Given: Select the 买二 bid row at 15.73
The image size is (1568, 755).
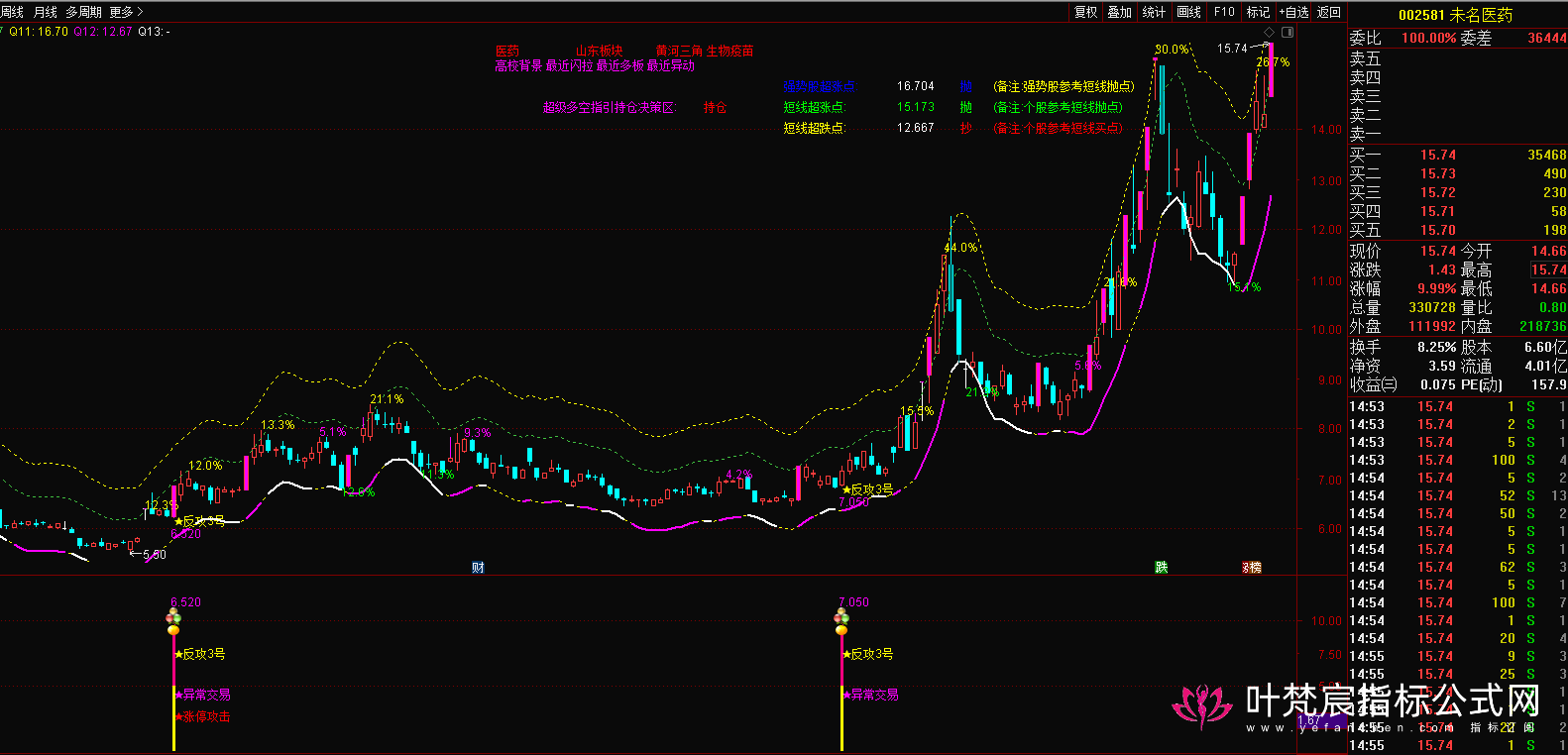Looking at the screenshot, I should 1458,173.
